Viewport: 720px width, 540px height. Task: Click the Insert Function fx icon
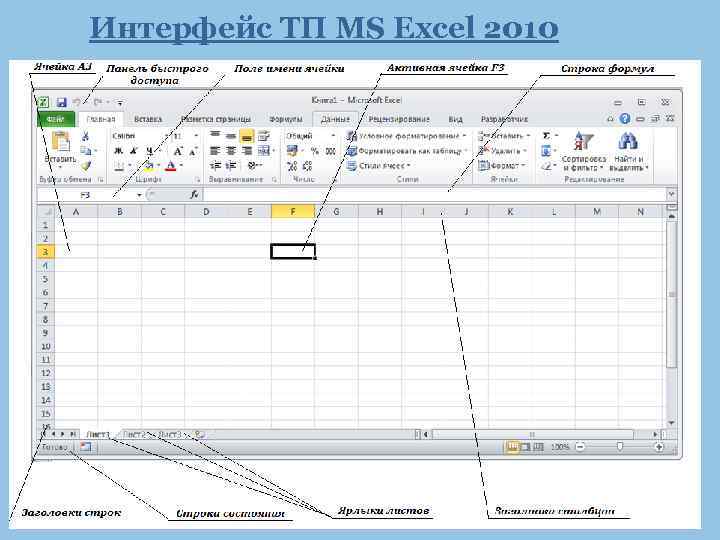click(194, 195)
